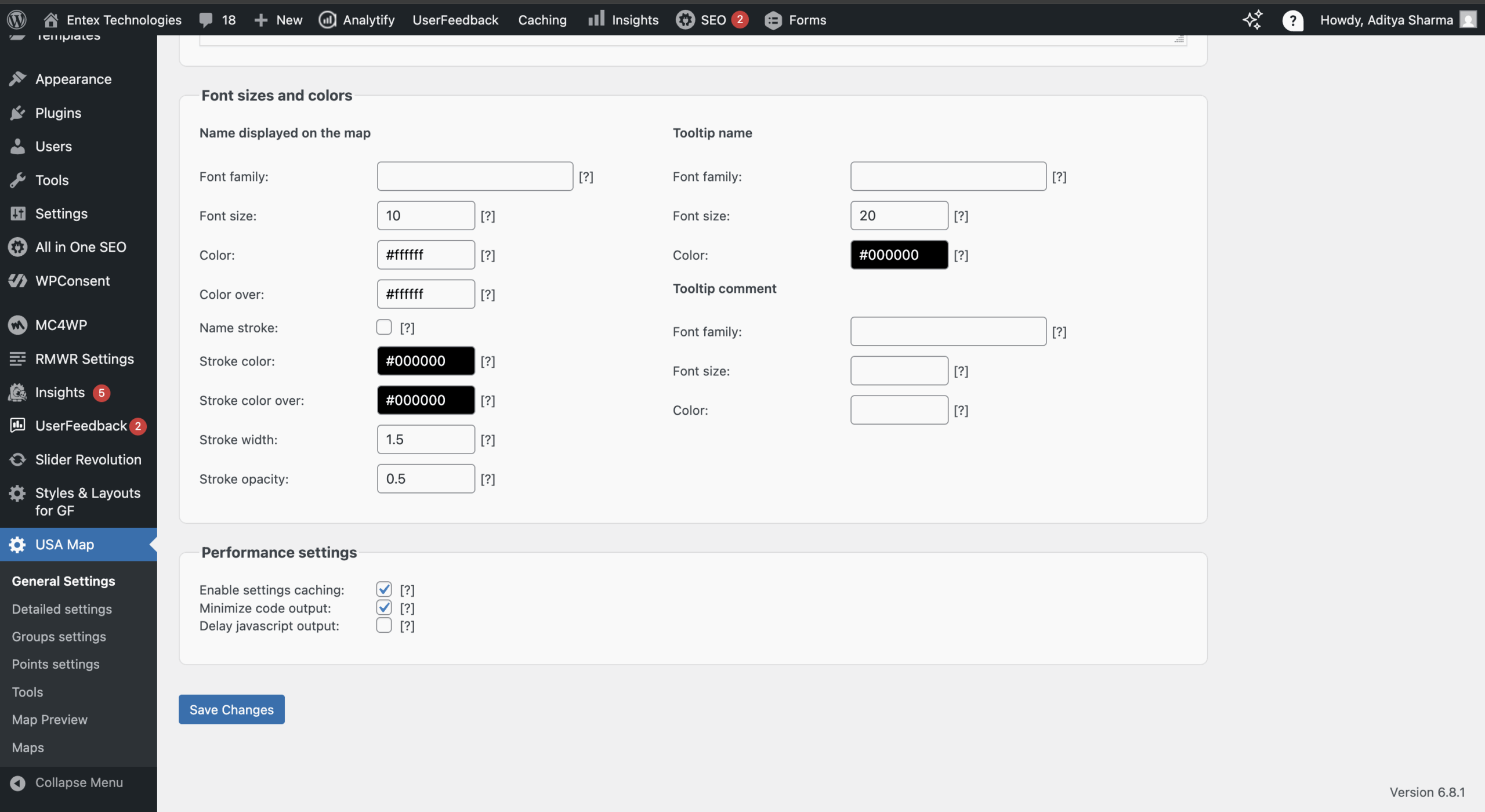Screen dimensions: 1485x812
Task: Enable the Name stroke checkbox
Action: click(x=383, y=327)
